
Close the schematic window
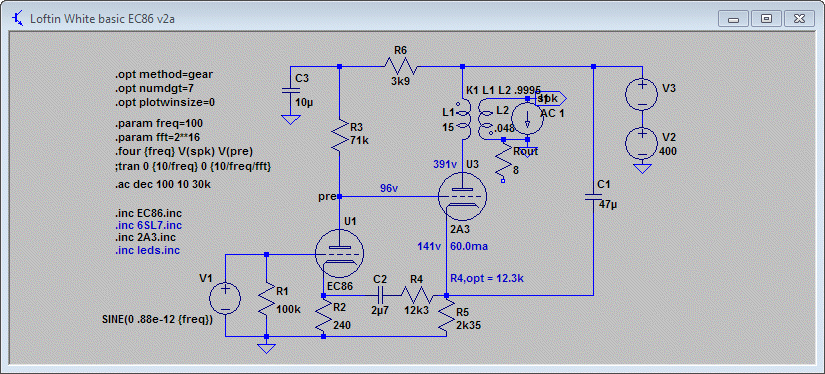tap(800, 19)
